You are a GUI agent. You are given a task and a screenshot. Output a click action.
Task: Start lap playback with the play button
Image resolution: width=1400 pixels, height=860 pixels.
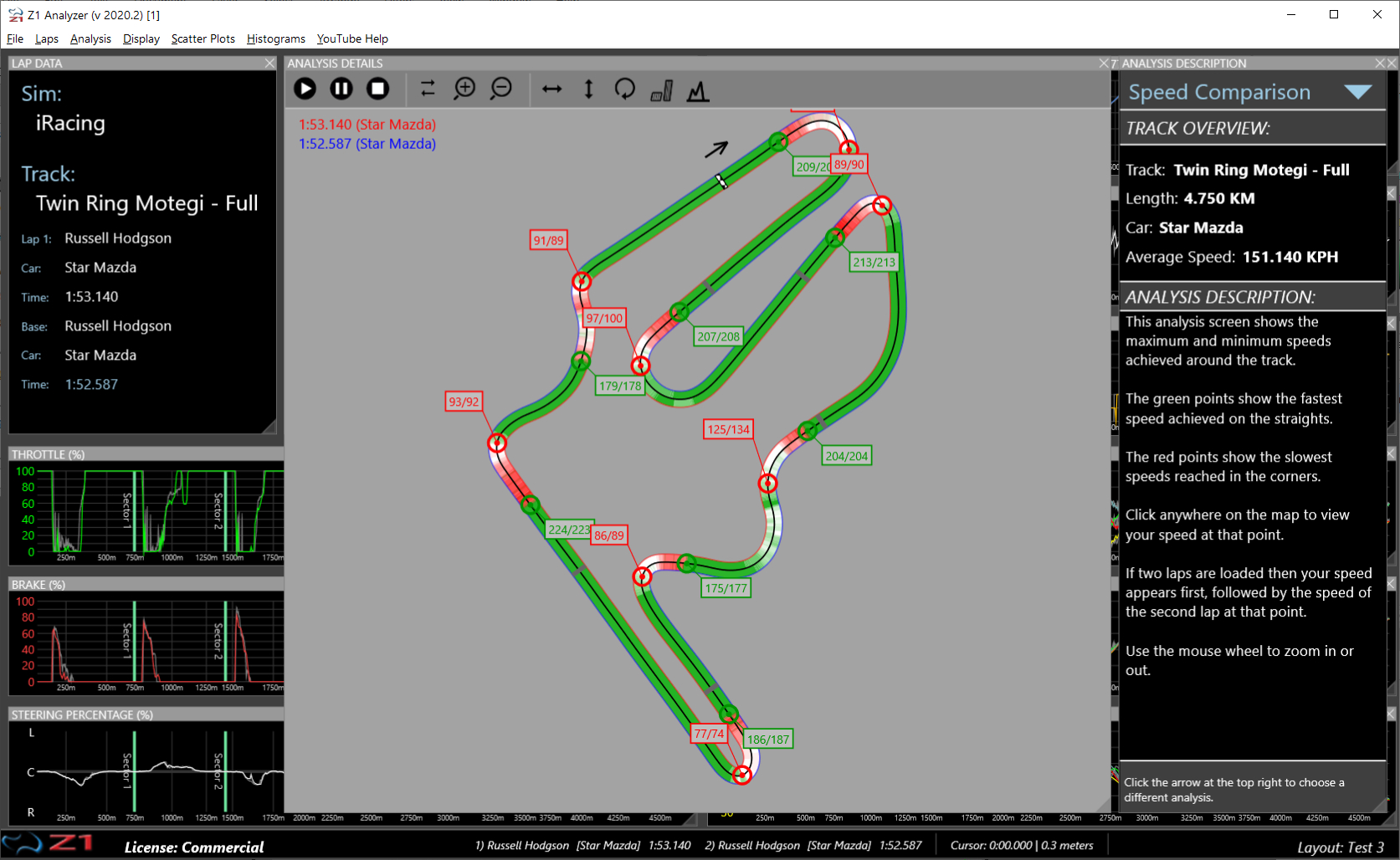click(x=305, y=89)
